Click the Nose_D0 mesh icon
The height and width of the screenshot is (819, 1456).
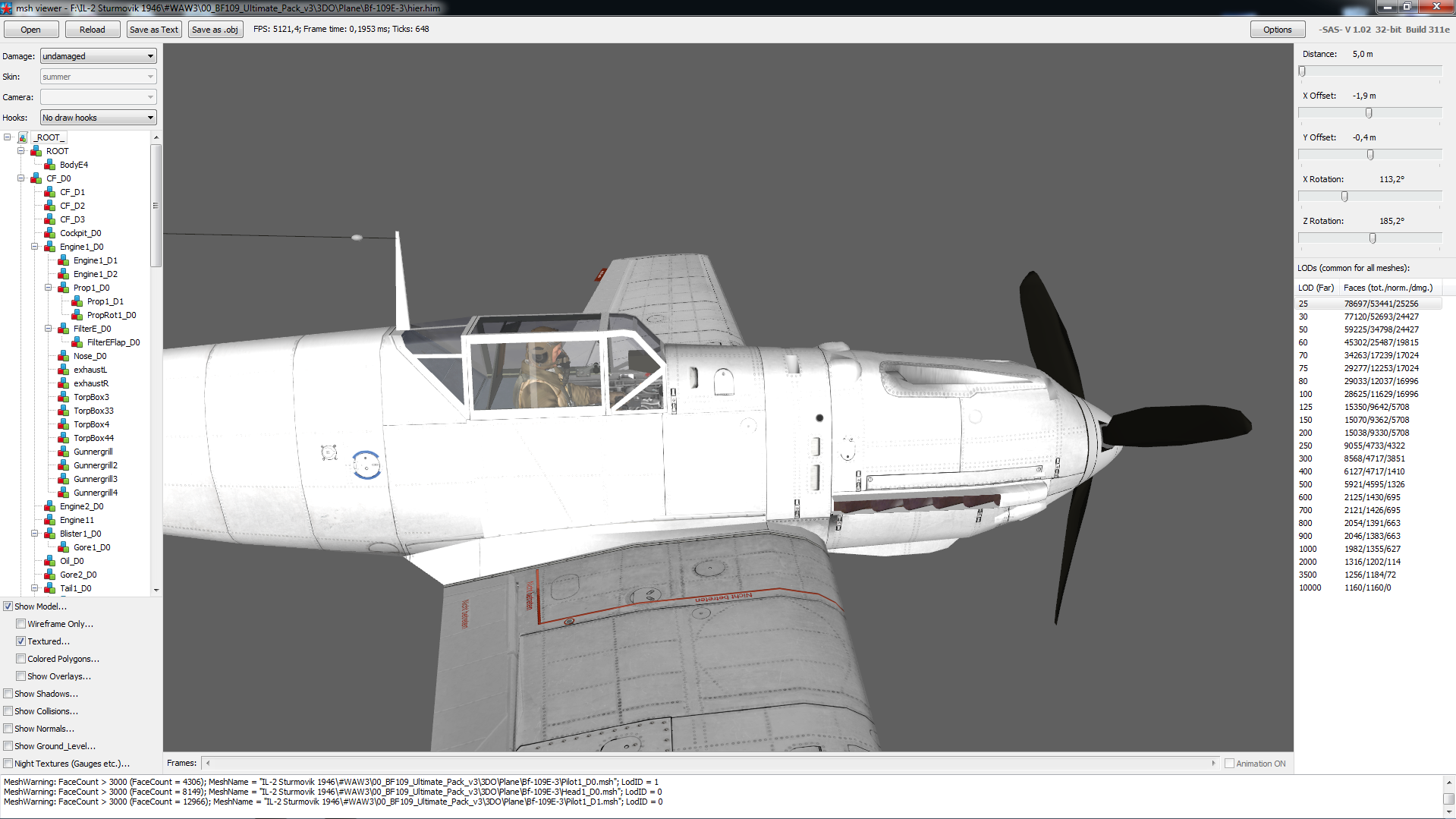(x=63, y=356)
